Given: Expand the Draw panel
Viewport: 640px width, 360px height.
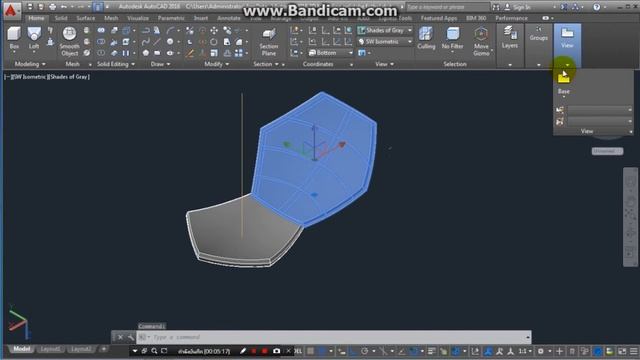Looking at the screenshot, I should 160,64.
